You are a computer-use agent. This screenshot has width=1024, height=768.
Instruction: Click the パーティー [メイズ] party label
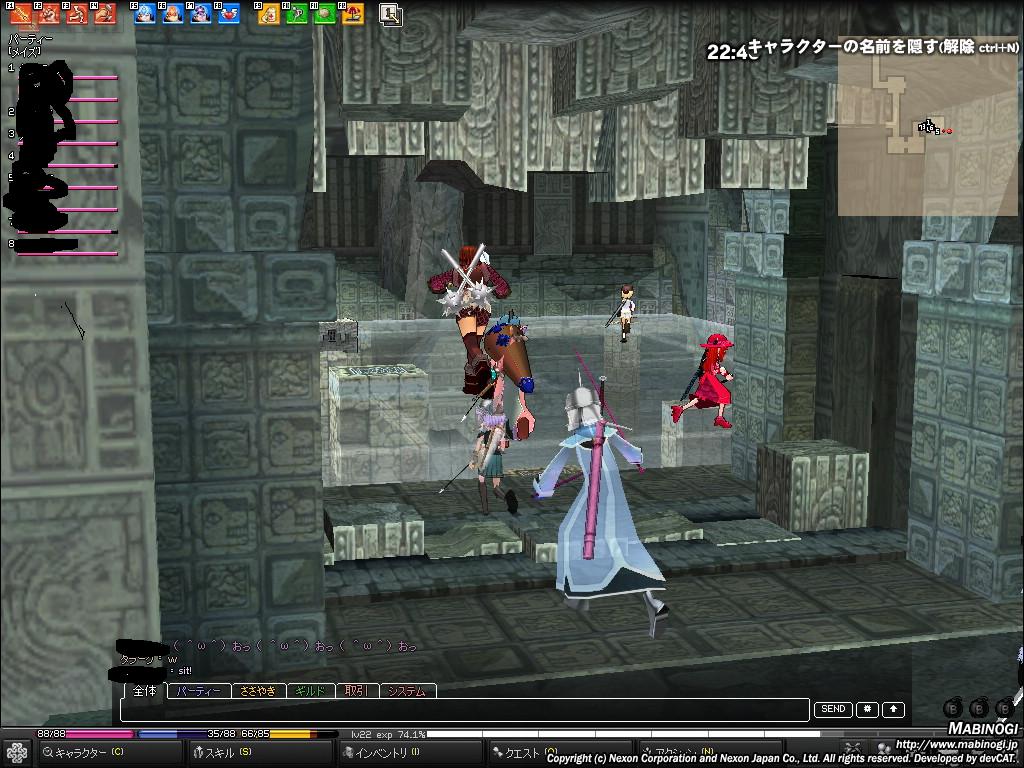point(29,44)
